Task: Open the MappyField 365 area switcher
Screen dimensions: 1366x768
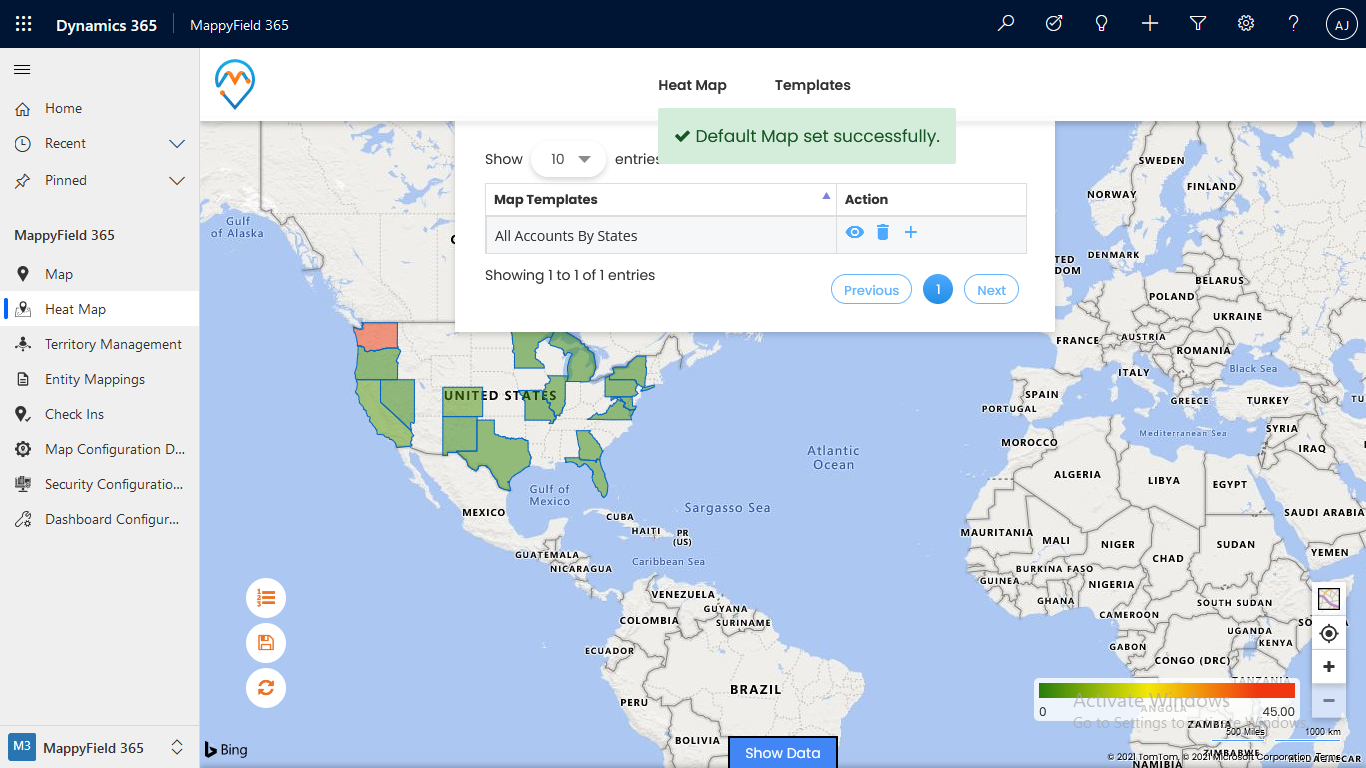Action: [98, 747]
